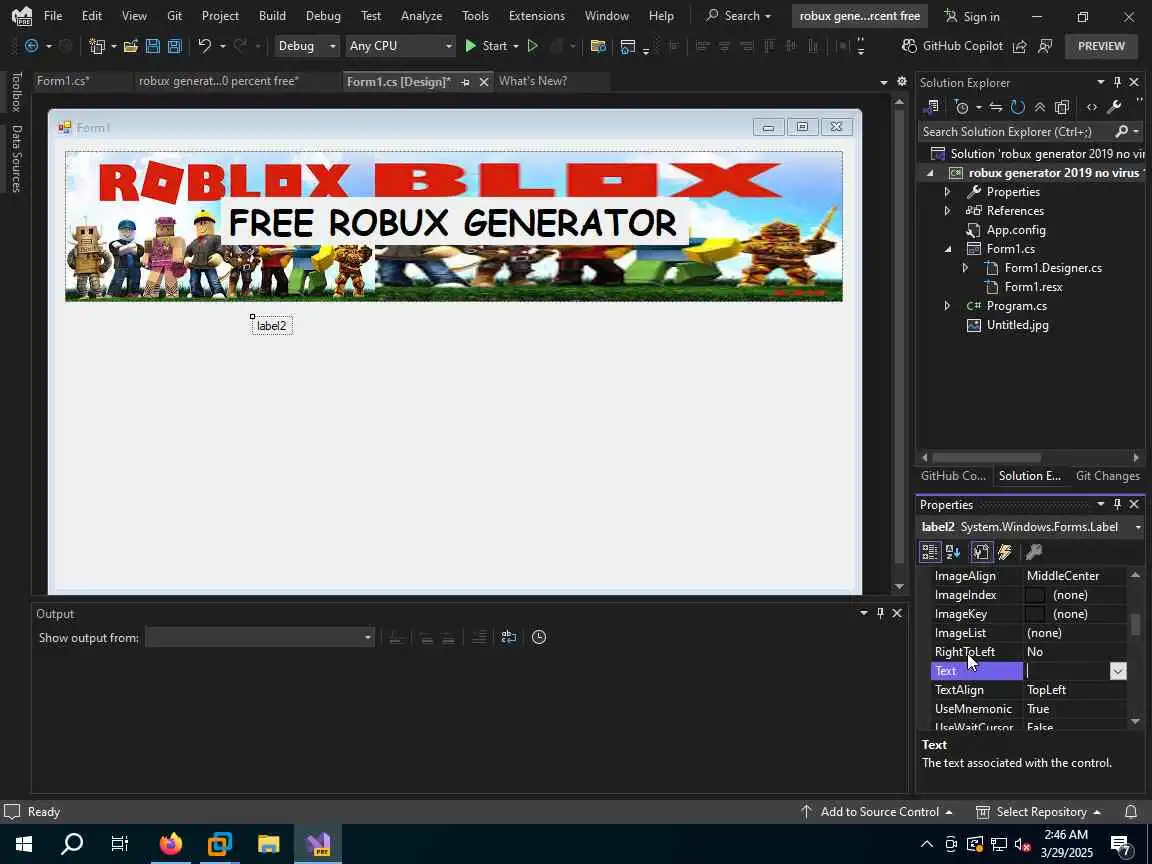Toggle Word Wrap in the Output panel
The image size is (1152, 864).
[508, 637]
